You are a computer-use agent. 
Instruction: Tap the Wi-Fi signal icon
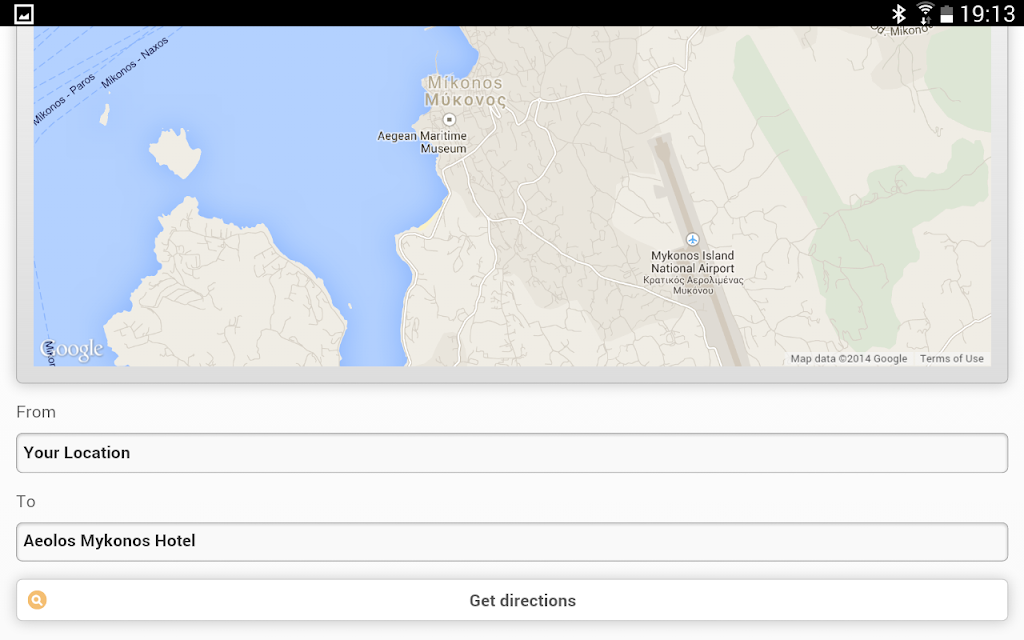pyautogui.click(x=925, y=13)
